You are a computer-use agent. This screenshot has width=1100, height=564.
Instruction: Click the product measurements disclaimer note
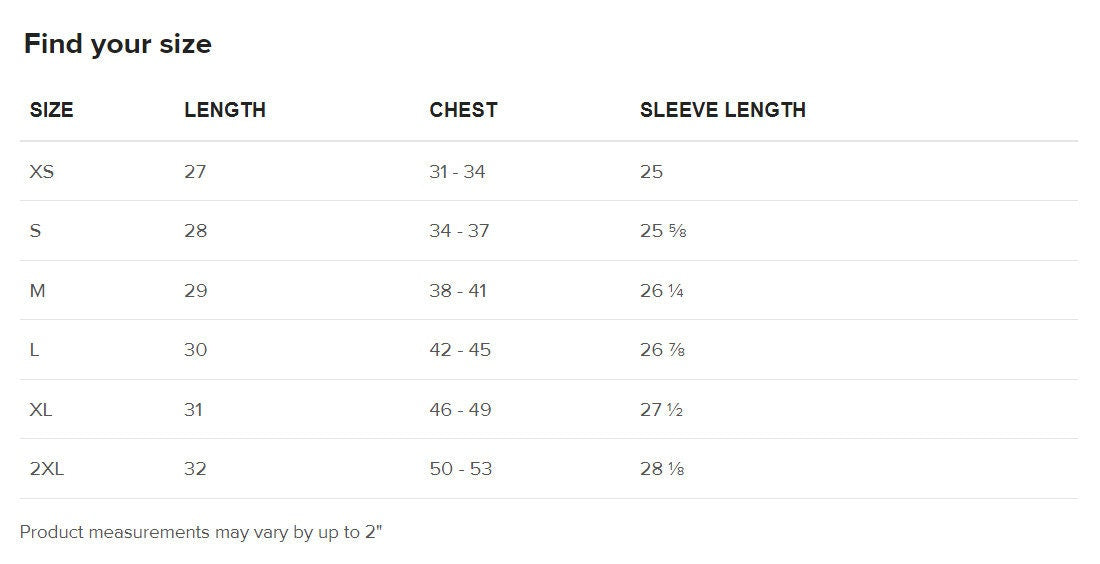201,532
